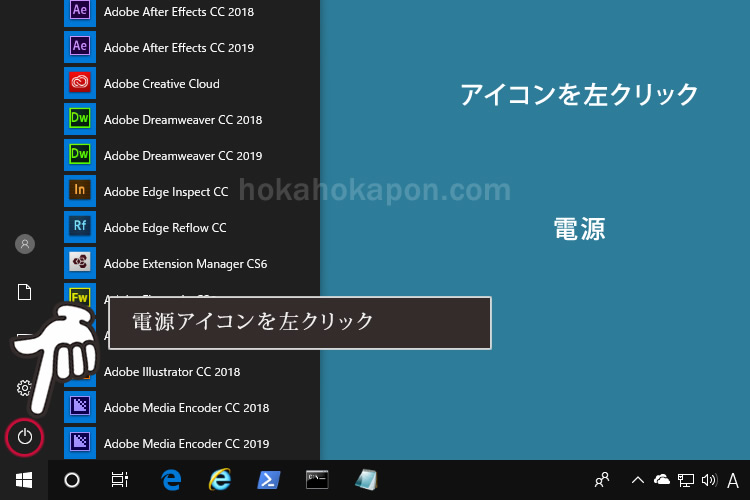Select 'Adobe Dreamweaver CC 2019' app name

(x=183, y=156)
